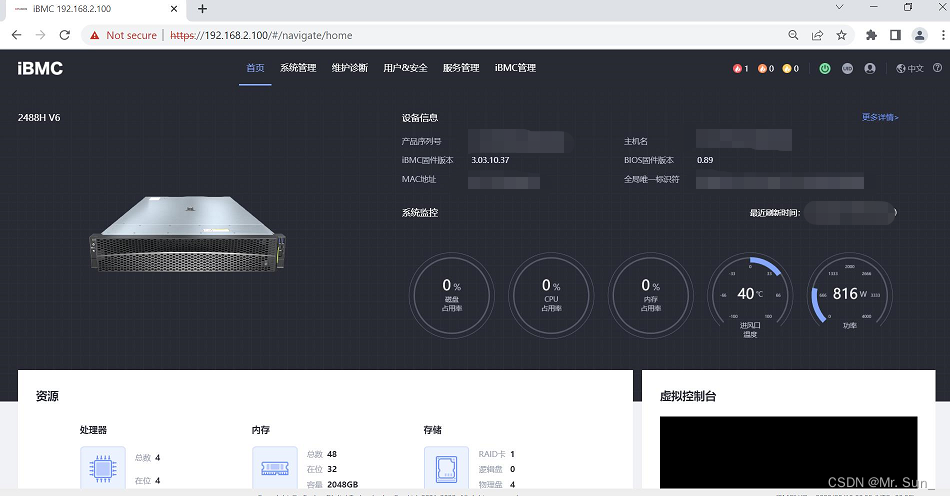
Task: Click the Not secure warning indicator
Action: click(123, 35)
